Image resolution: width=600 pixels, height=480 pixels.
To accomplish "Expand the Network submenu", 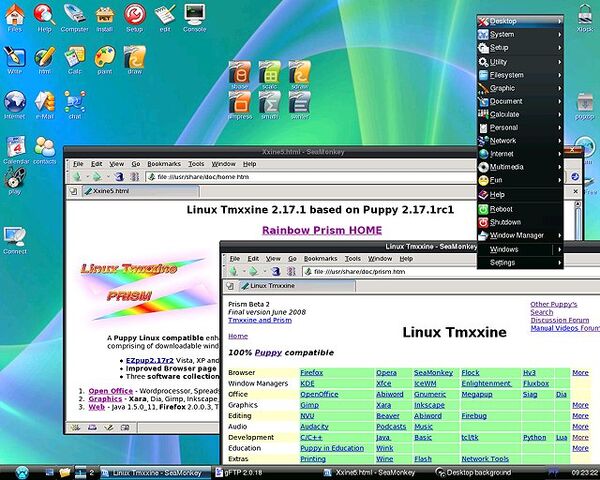I will (520, 140).
